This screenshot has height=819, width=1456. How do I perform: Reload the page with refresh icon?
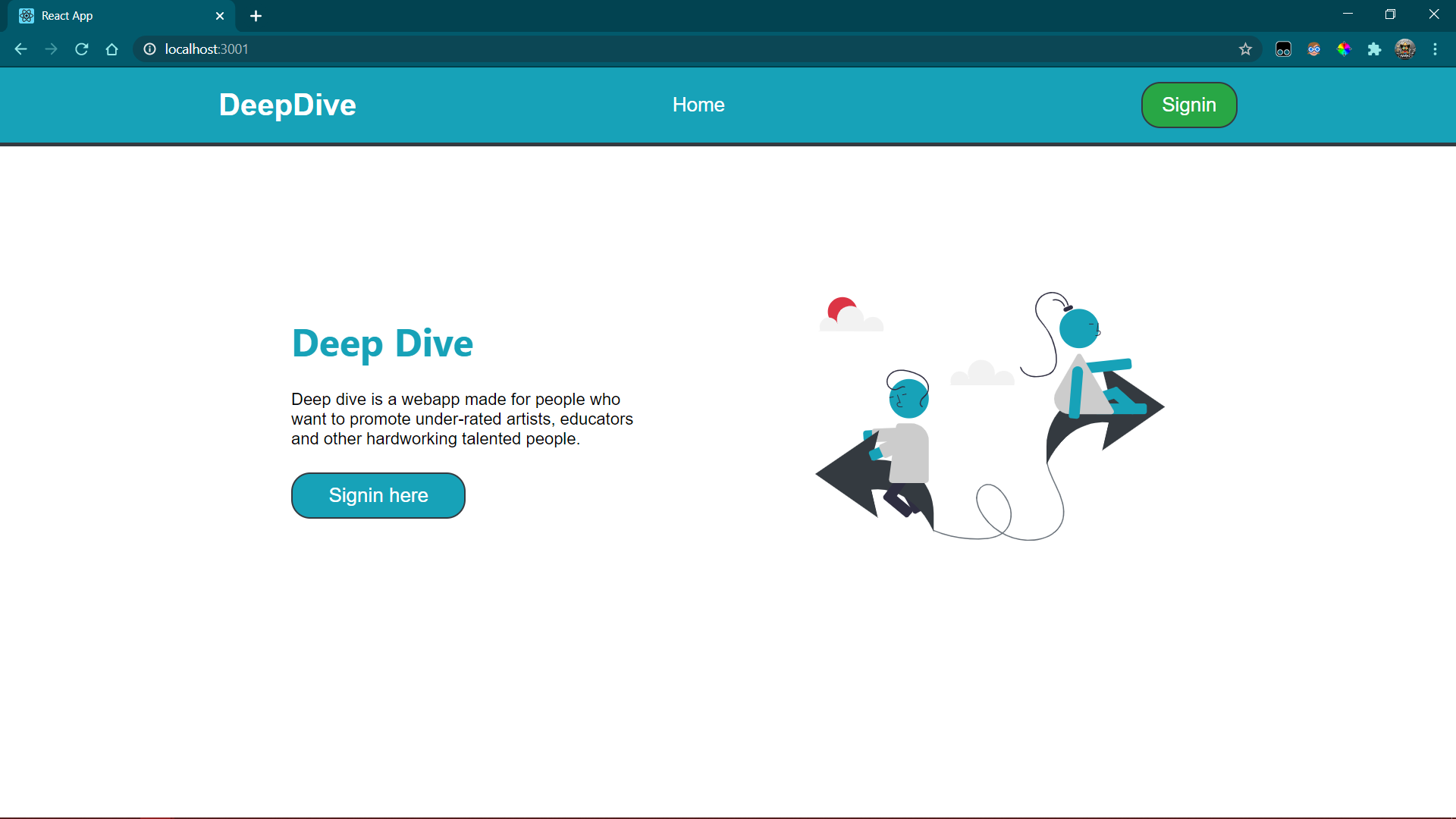pyautogui.click(x=82, y=49)
